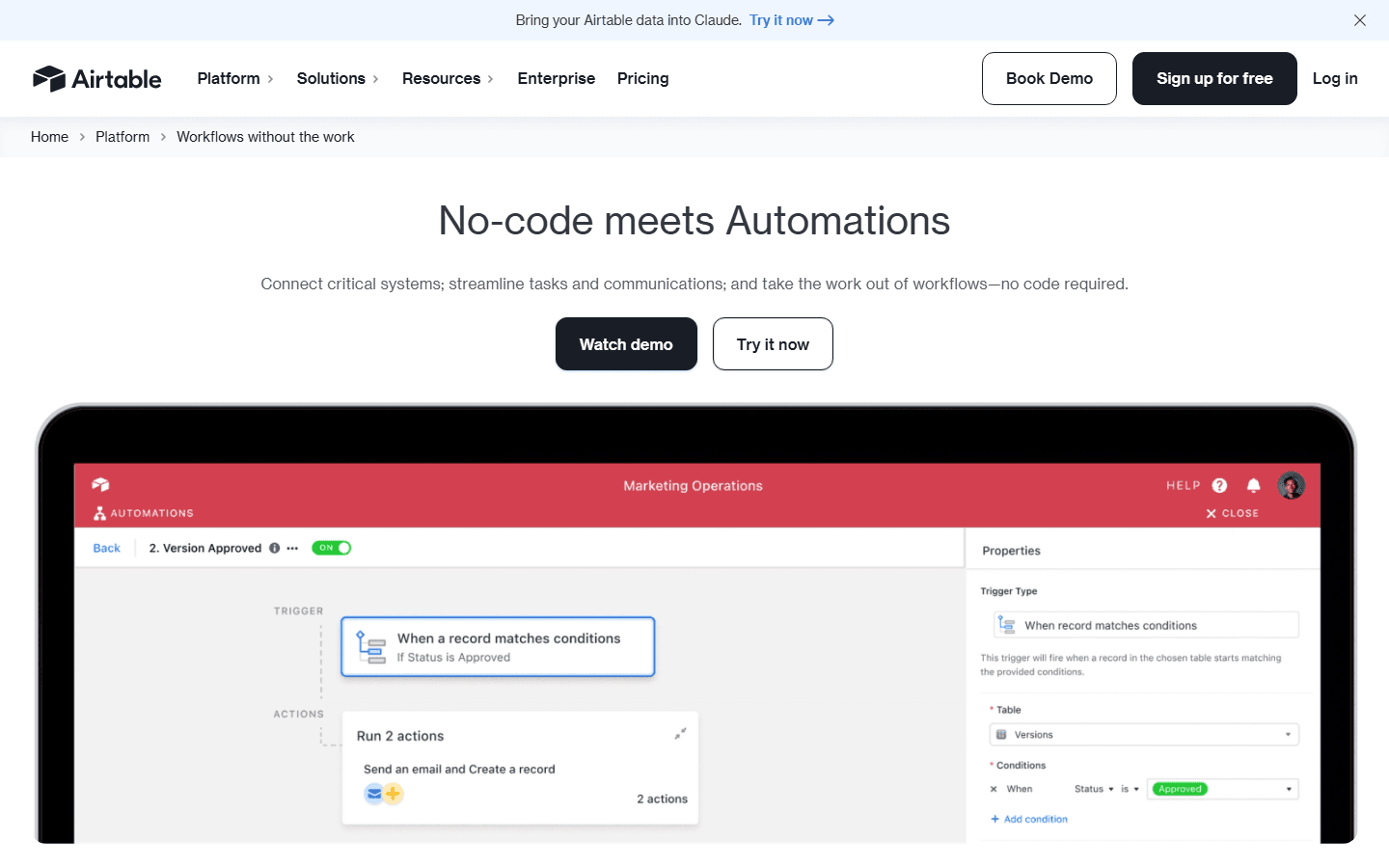This screenshot has height=868, width=1389.
Task: Click the Airtable logo
Action: coord(96,78)
